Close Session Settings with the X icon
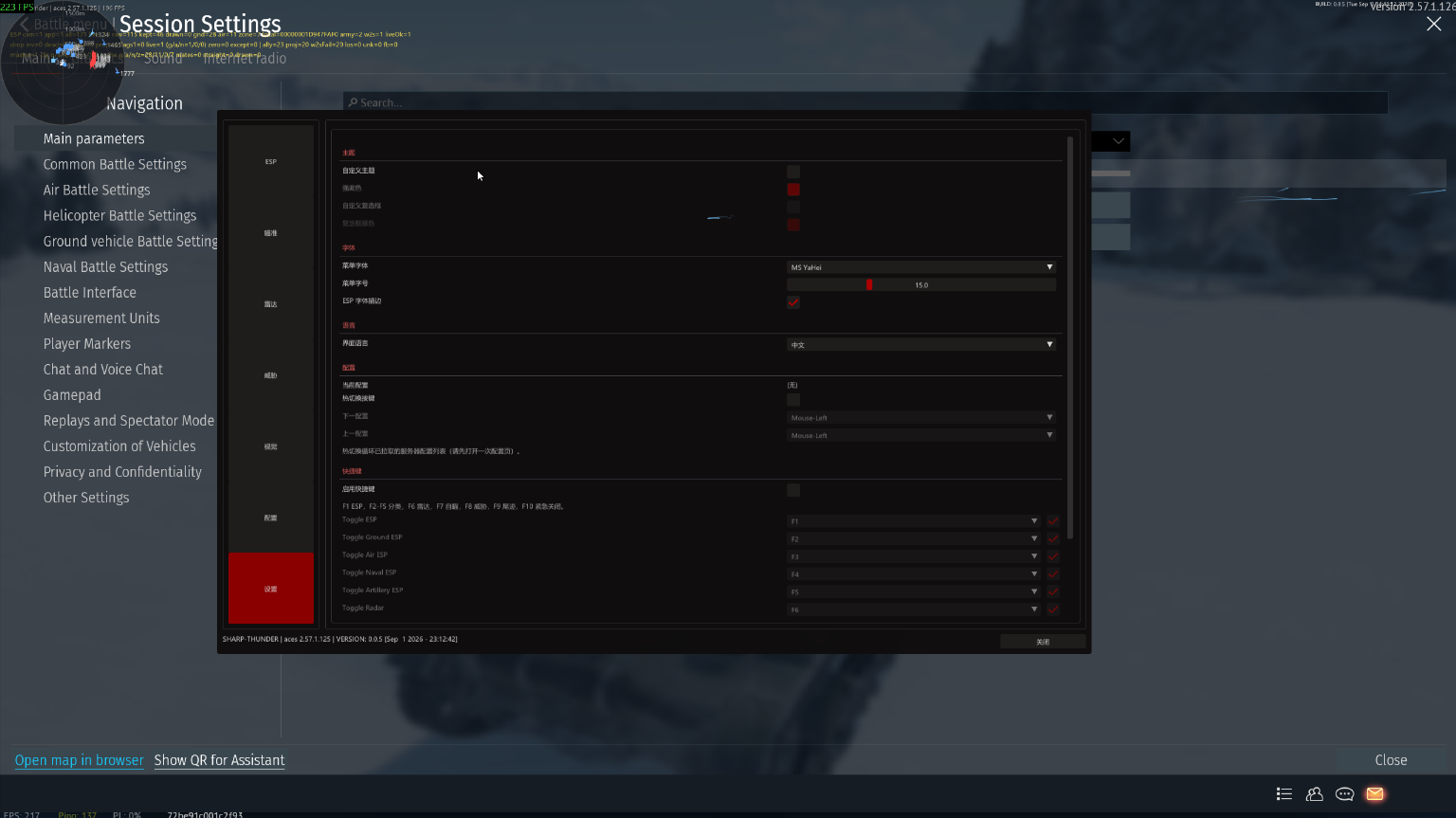The width and height of the screenshot is (1456, 818). (x=1433, y=25)
